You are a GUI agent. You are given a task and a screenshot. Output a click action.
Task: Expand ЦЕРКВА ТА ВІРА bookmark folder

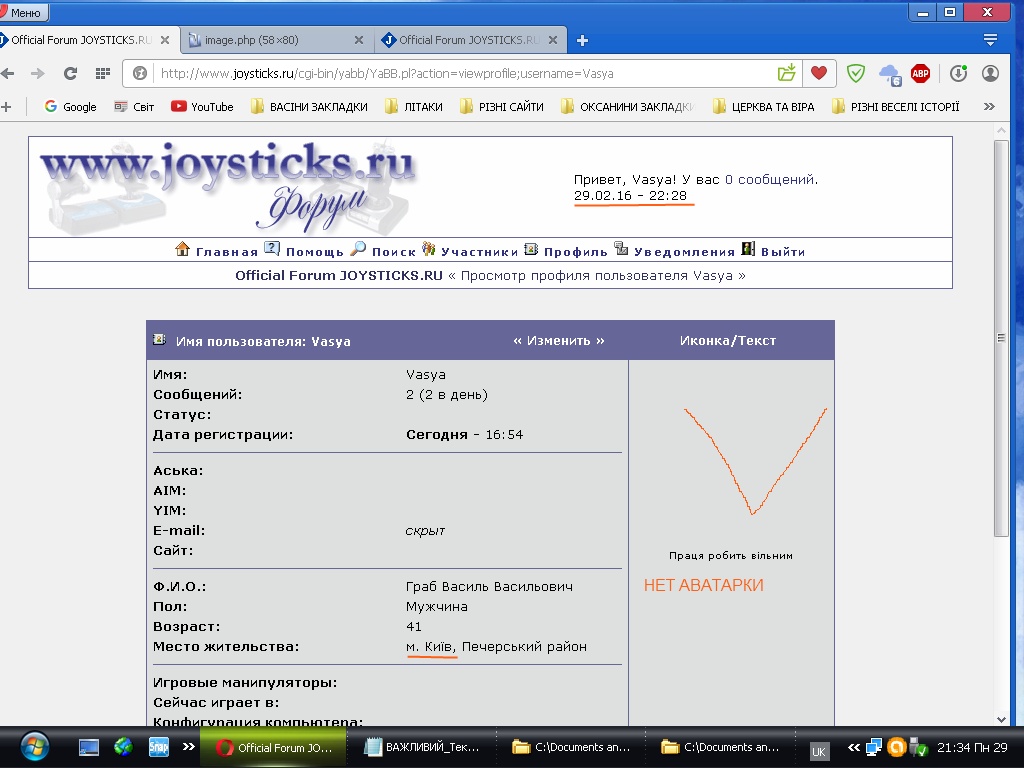pos(763,106)
